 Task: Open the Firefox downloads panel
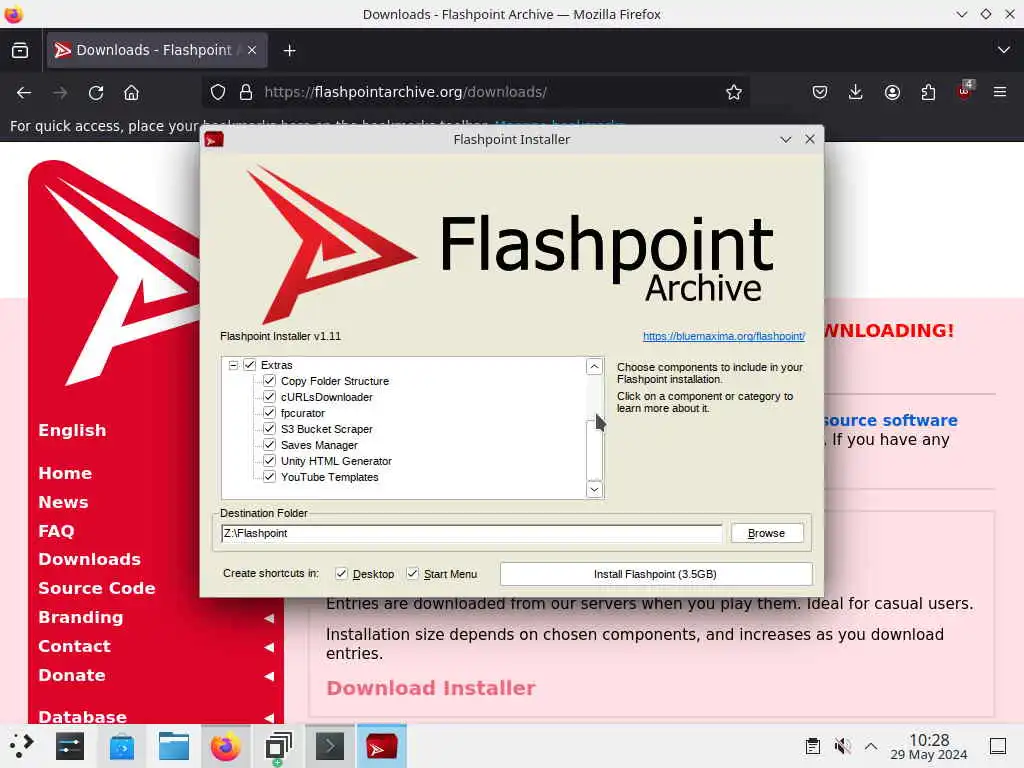pos(856,92)
